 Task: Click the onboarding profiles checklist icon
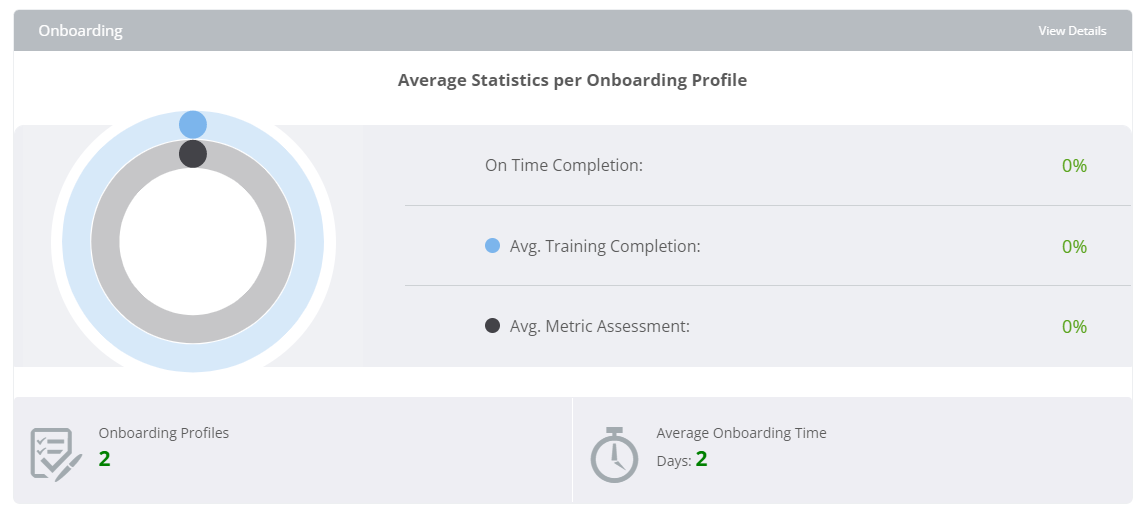tap(56, 455)
